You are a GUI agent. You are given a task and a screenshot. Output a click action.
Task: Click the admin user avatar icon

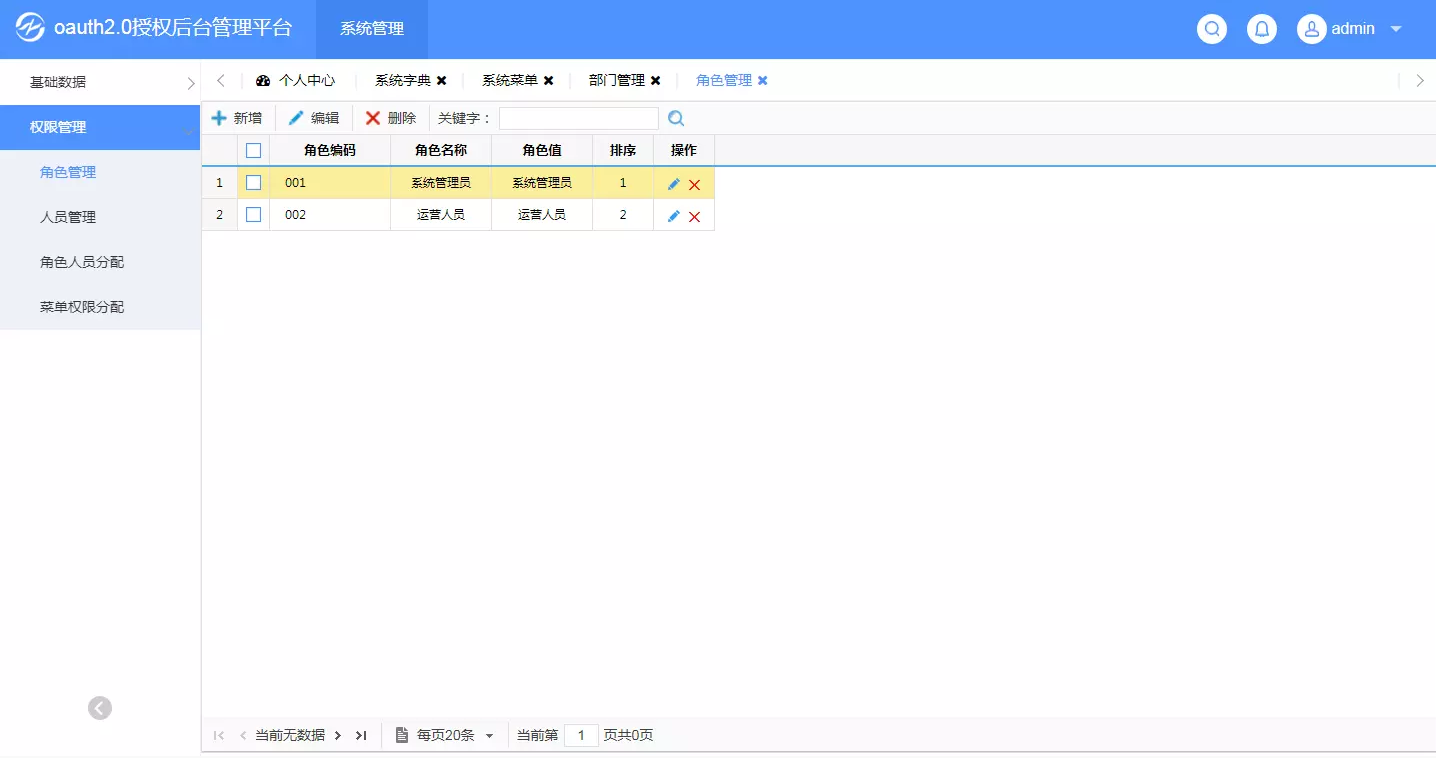1312,29
